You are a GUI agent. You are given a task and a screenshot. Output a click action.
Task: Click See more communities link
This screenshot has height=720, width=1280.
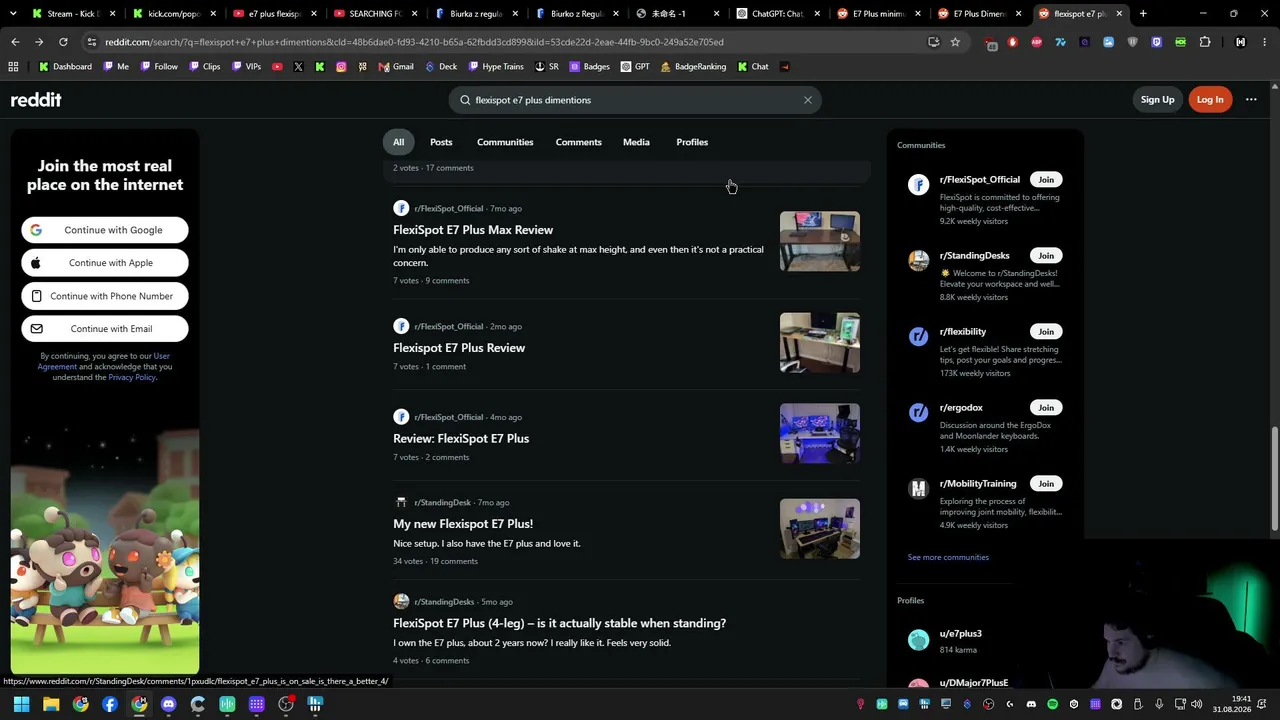(948, 557)
